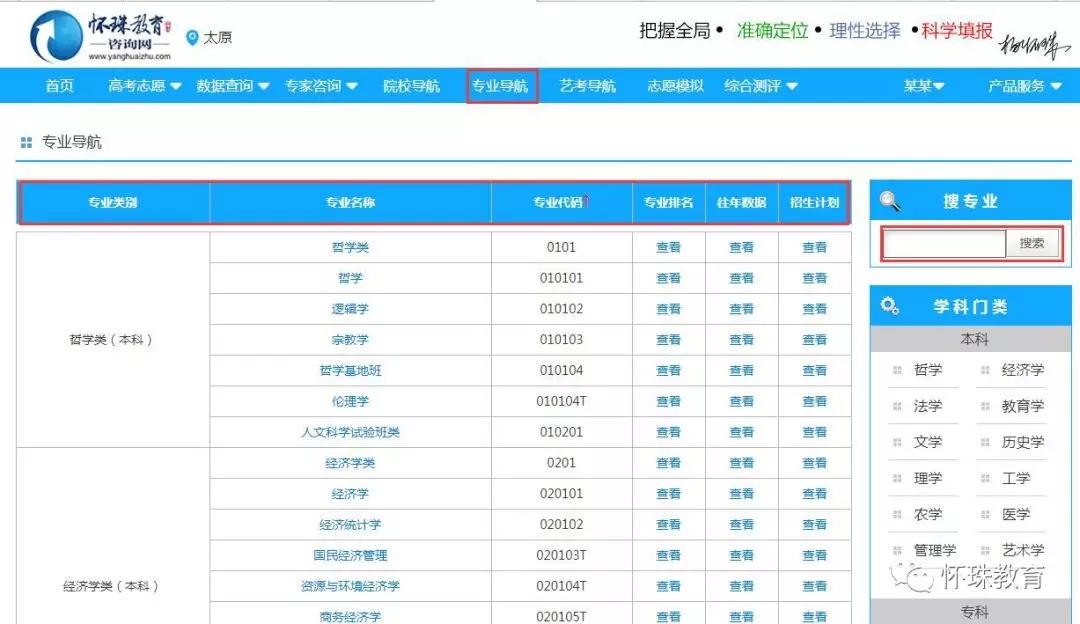Image resolution: width=1080 pixels, height=624 pixels.
Task: Open the 综合测评 dropdown
Action: coord(761,86)
